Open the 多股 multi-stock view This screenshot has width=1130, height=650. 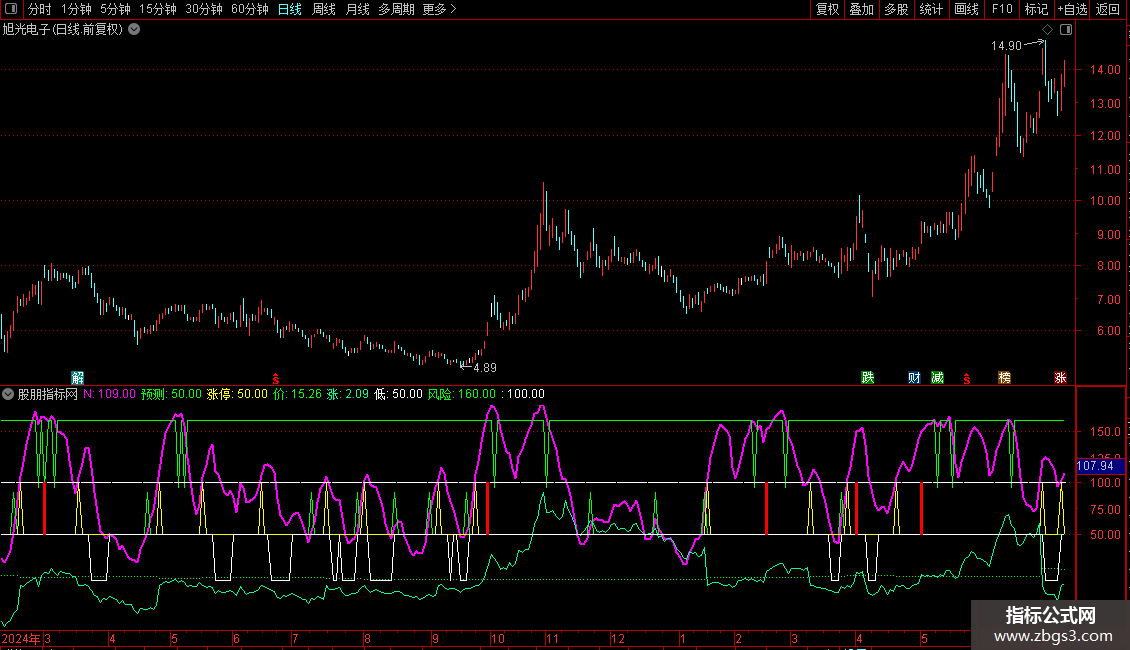coord(897,9)
